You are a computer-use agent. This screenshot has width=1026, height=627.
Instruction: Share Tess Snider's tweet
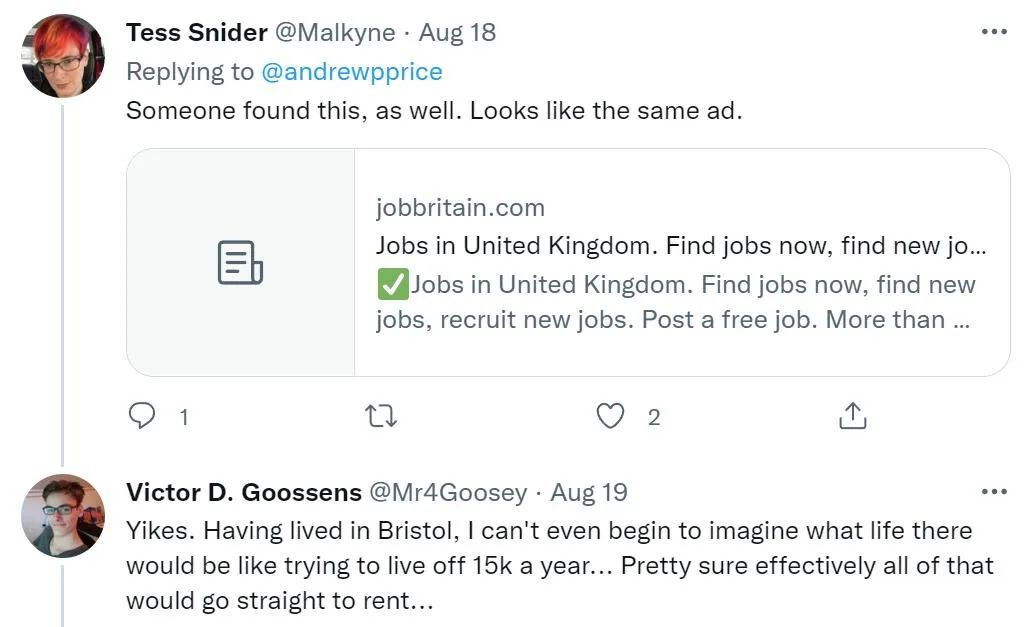point(852,416)
